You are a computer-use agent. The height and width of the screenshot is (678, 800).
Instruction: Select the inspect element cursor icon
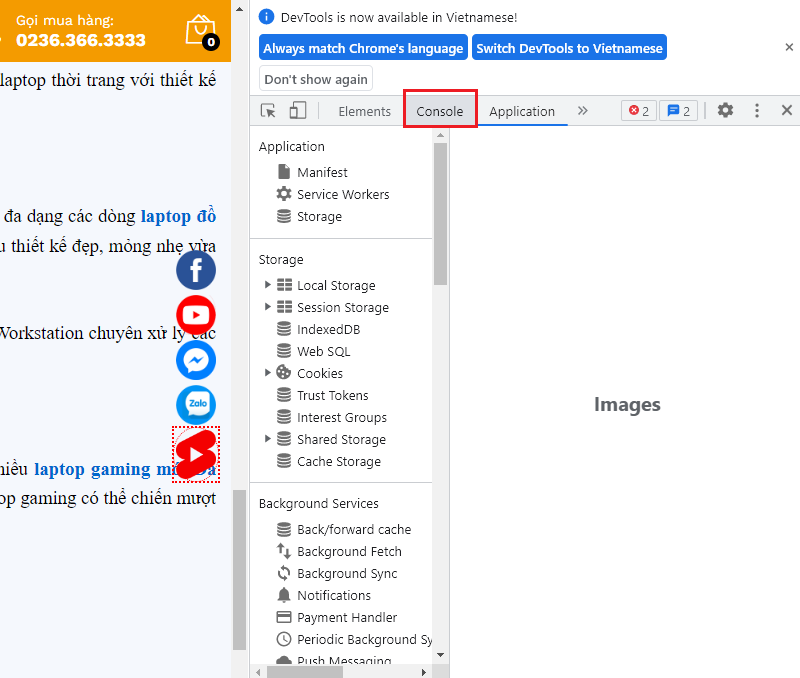[268, 110]
